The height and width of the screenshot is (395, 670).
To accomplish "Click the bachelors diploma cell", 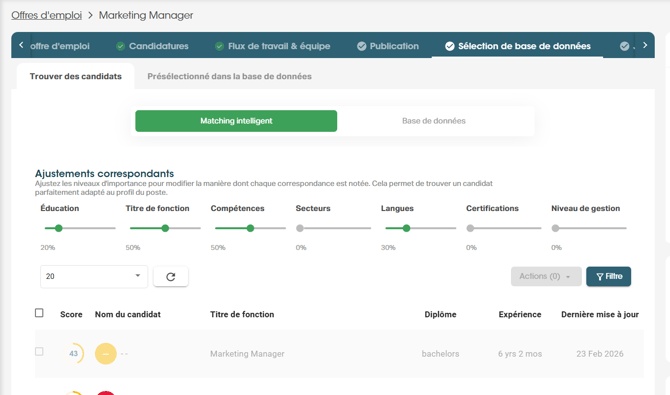I will click(x=440, y=354).
